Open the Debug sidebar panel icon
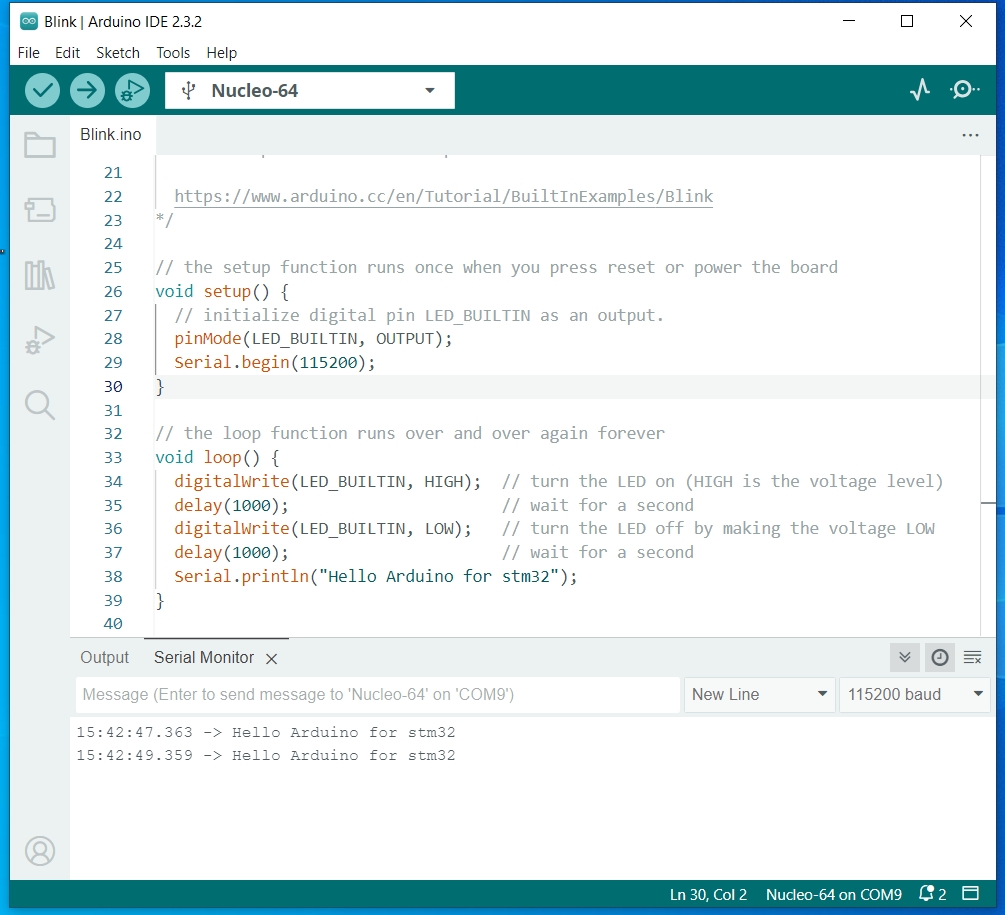The width and height of the screenshot is (1005, 915). tap(40, 340)
